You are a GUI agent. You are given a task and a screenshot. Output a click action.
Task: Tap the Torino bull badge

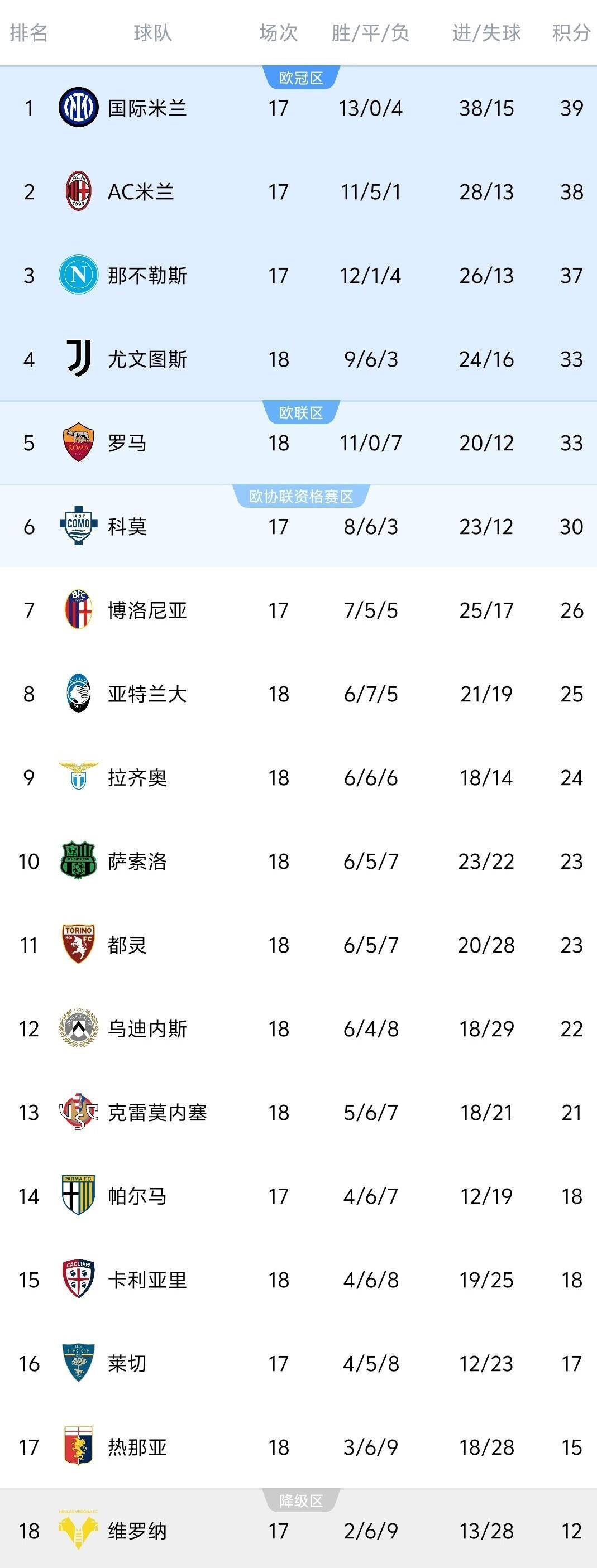point(78,944)
